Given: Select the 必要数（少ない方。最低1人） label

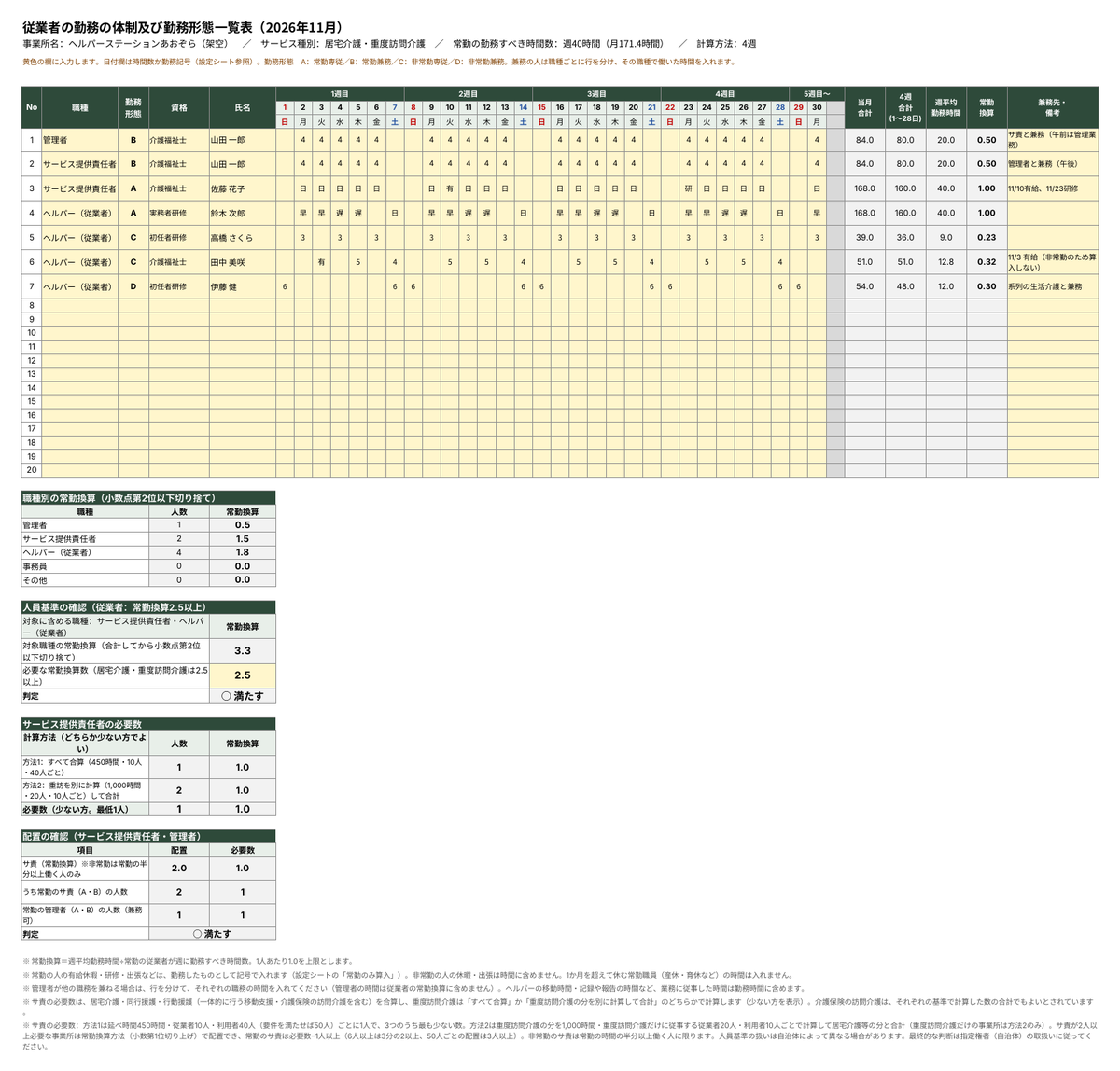Looking at the screenshot, I should pyautogui.click(x=85, y=810).
